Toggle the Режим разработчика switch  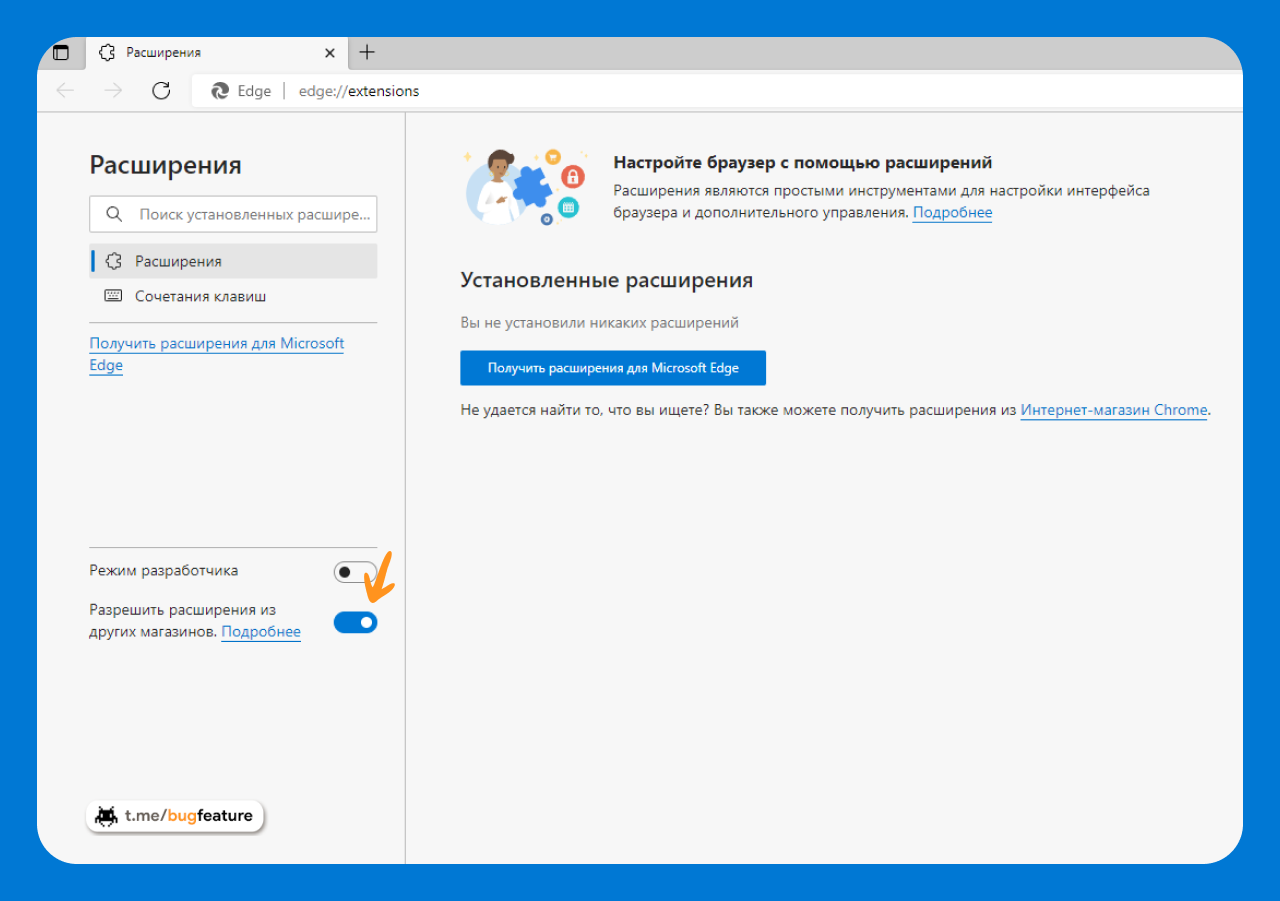[355, 572]
